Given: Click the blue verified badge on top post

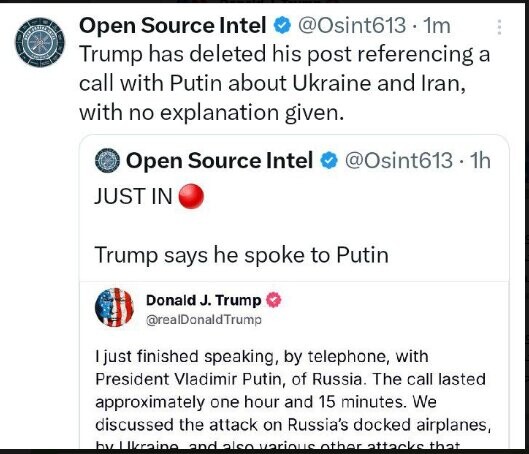Looking at the screenshot, I should (282, 26).
